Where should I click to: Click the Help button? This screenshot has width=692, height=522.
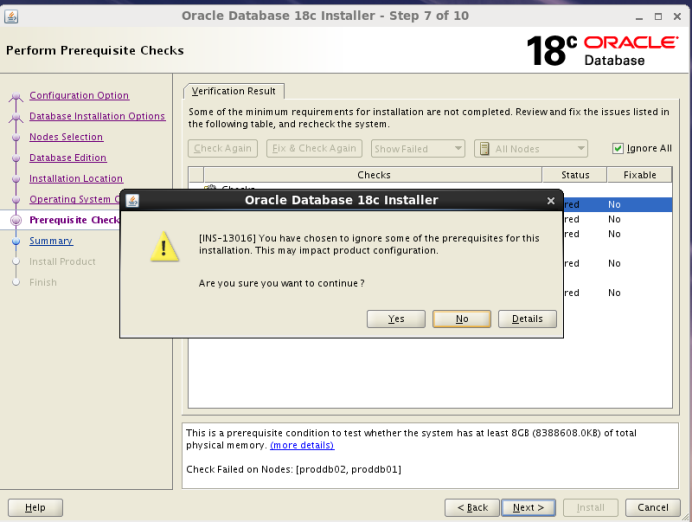coord(35,507)
